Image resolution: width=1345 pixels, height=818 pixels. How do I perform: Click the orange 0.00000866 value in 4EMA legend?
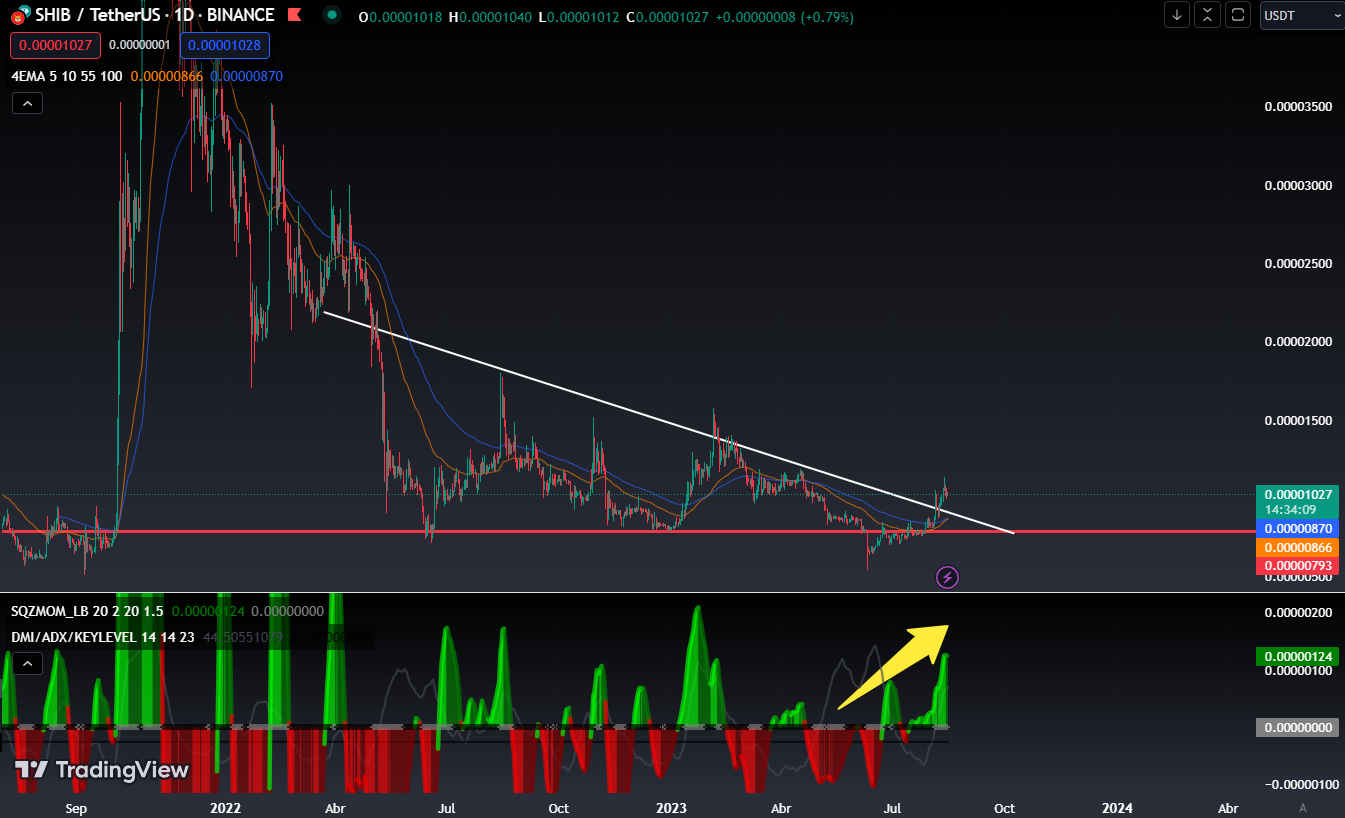pos(167,76)
